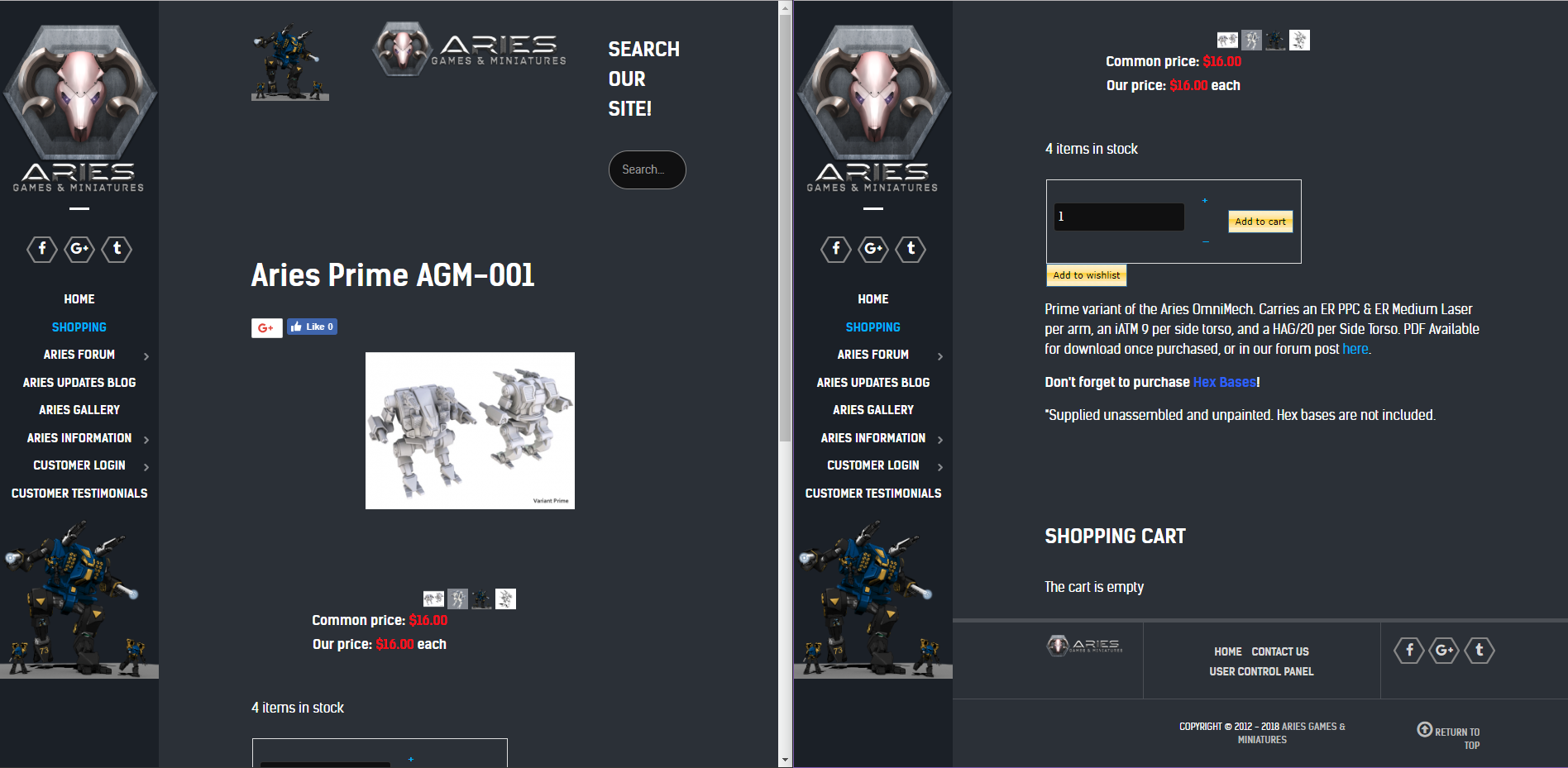Open Shopping in right pane sidebar
The image size is (1568, 768).
[x=873, y=327]
